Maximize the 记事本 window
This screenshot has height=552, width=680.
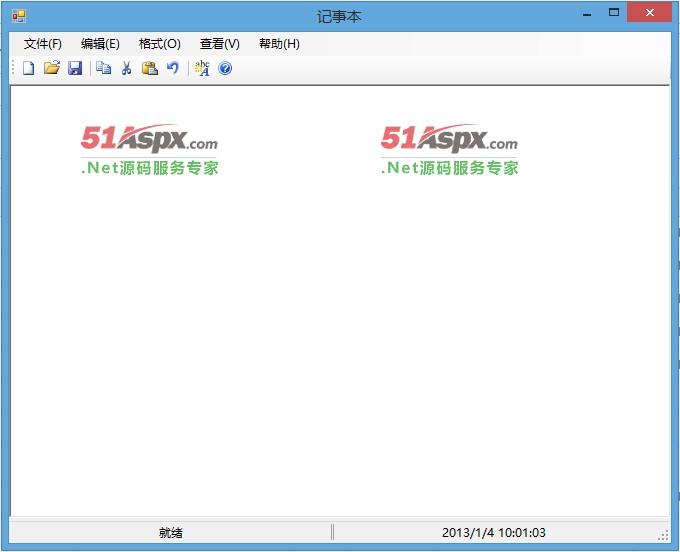614,13
